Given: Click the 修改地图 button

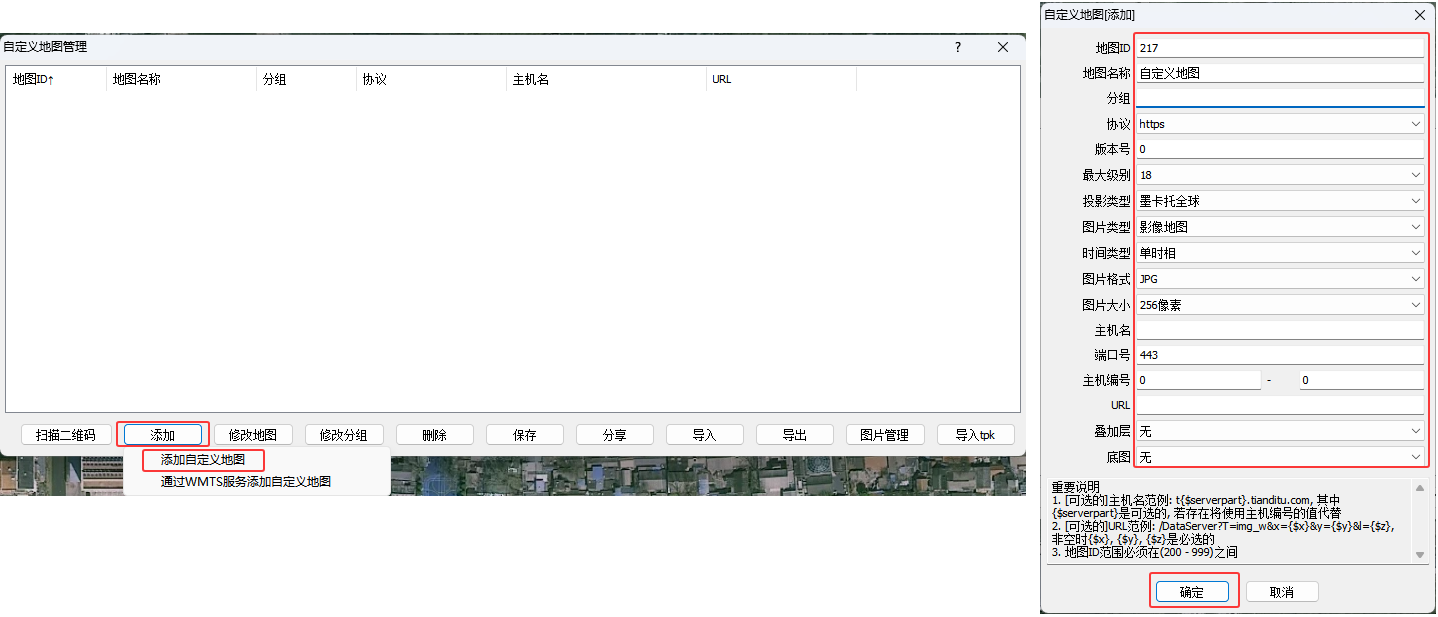Looking at the screenshot, I should point(253,435).
